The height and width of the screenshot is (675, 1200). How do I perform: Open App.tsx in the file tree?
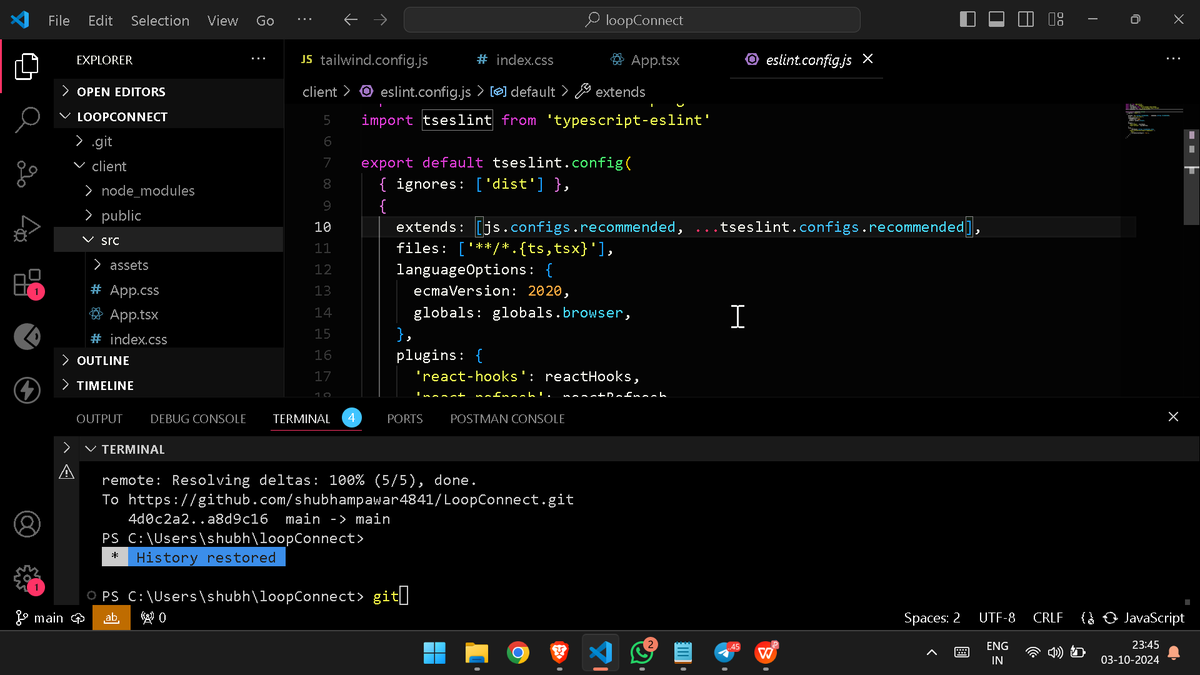click(169, 314)
